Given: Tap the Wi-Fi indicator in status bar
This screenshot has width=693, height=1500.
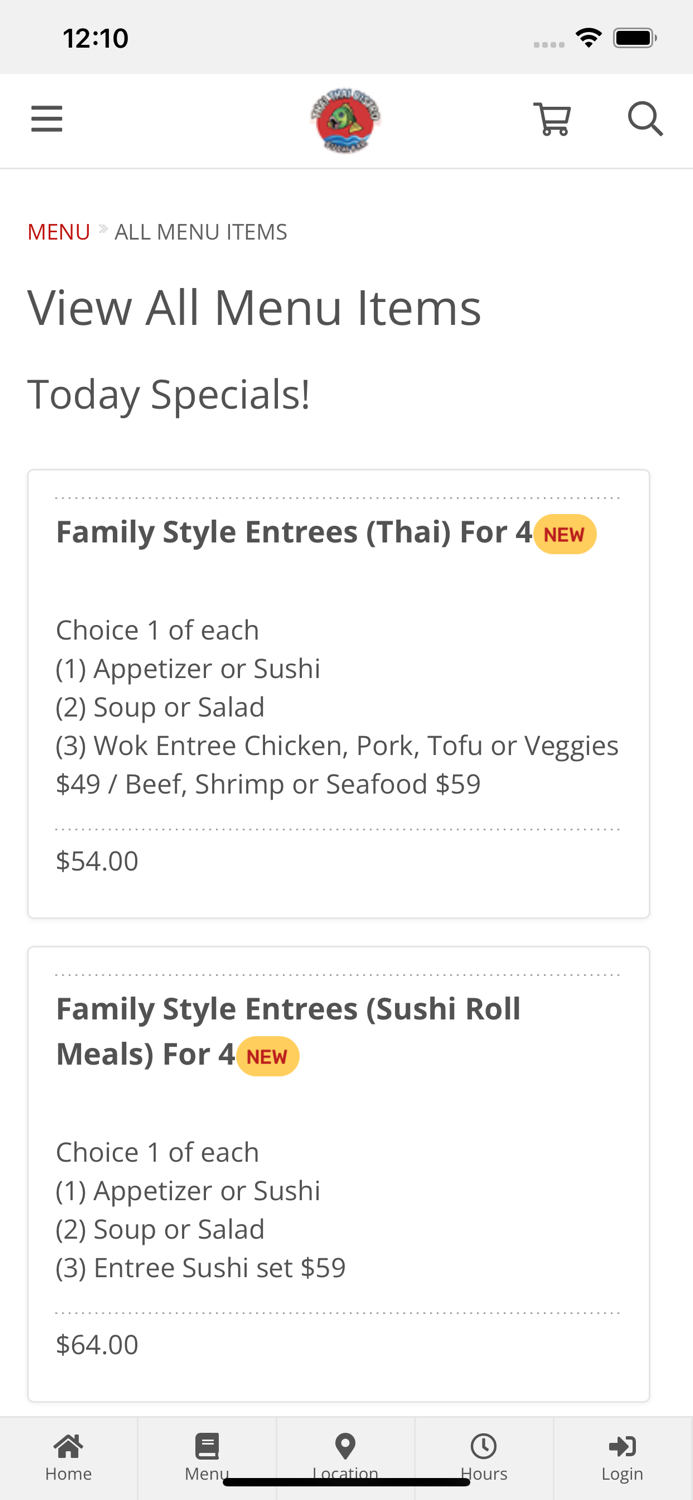Looking at the screenshot, I should click(589, 36).
